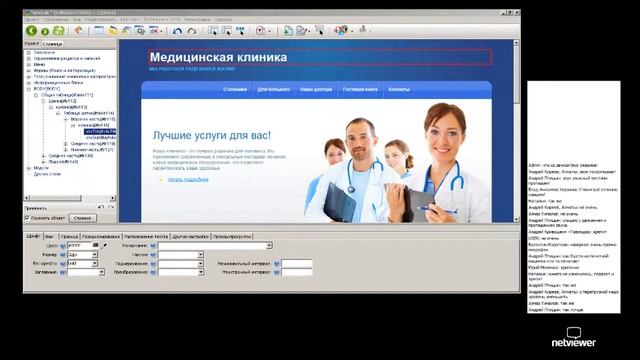Screen dimensions: 640x360
Task: Click the small green forward arrow icon
Action: [45, 31]
